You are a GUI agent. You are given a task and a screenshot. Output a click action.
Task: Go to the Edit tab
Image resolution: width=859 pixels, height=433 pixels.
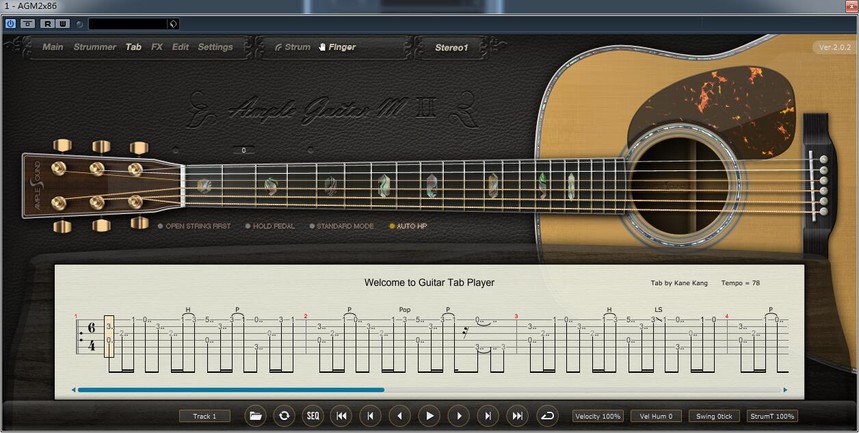180,47
